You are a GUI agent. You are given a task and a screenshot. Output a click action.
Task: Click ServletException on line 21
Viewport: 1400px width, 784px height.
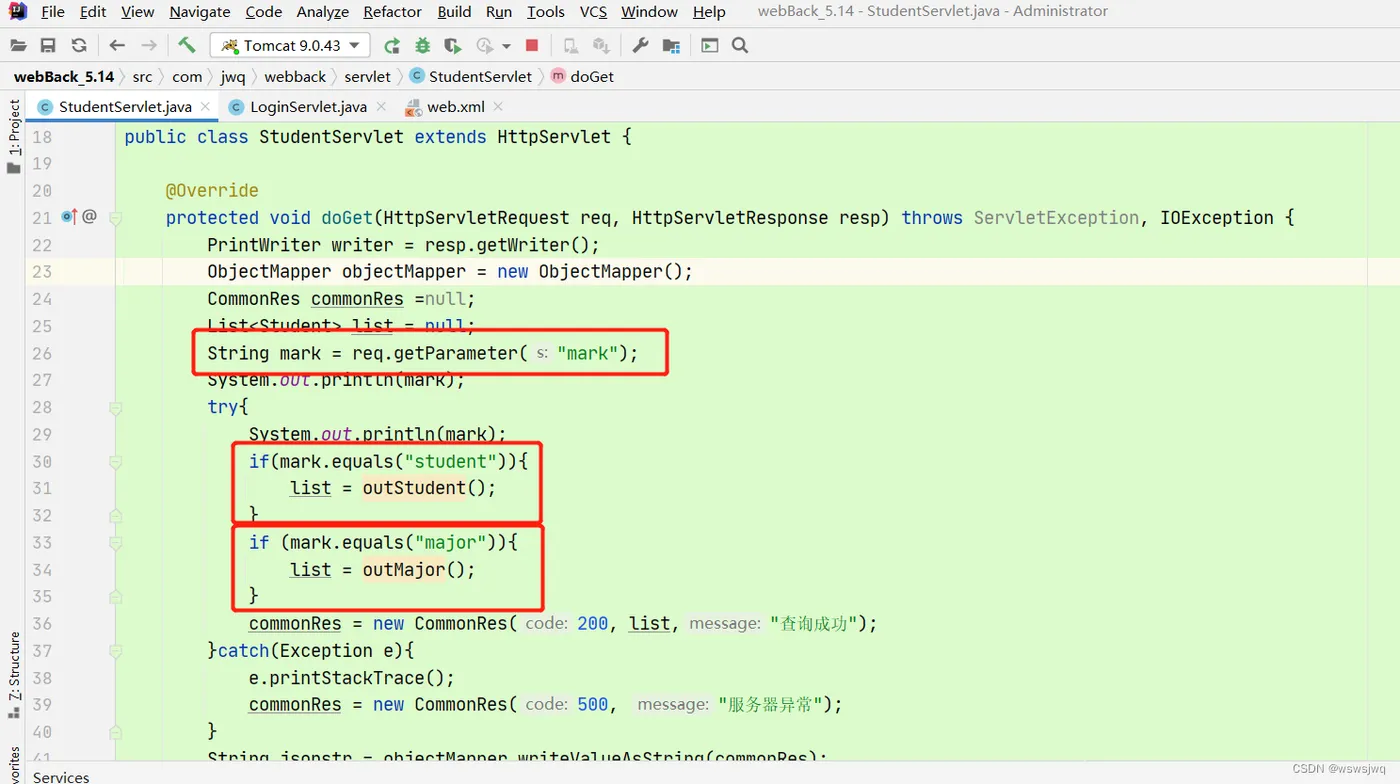(1056, 218)
